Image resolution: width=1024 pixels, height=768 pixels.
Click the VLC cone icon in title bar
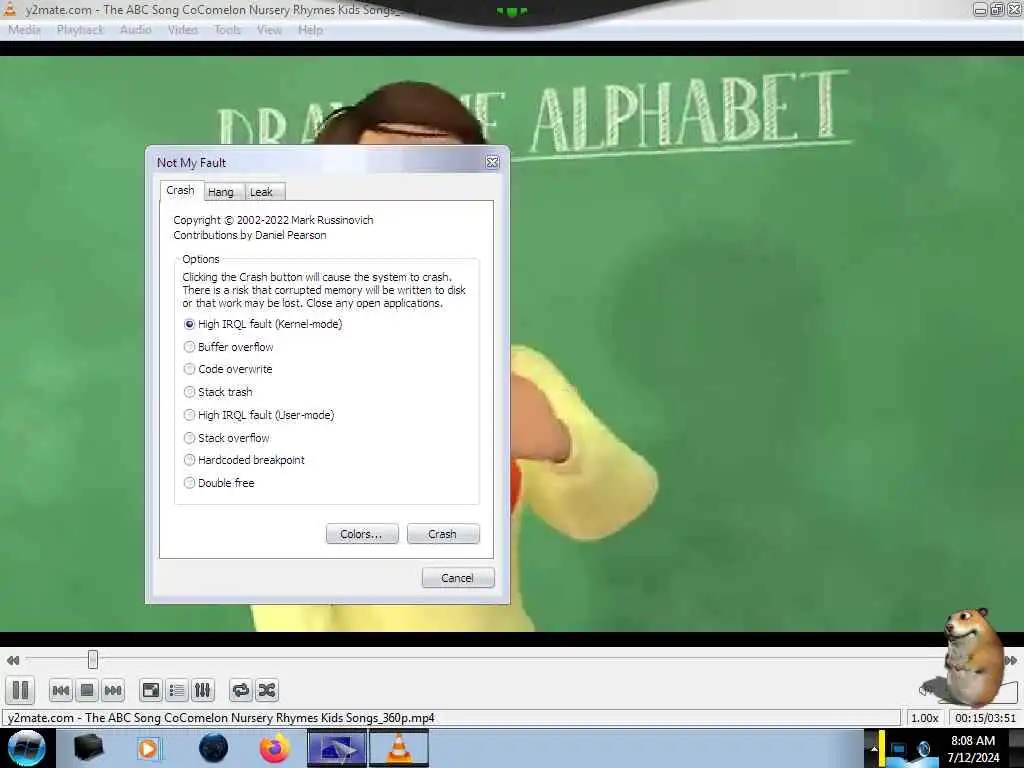10,9
